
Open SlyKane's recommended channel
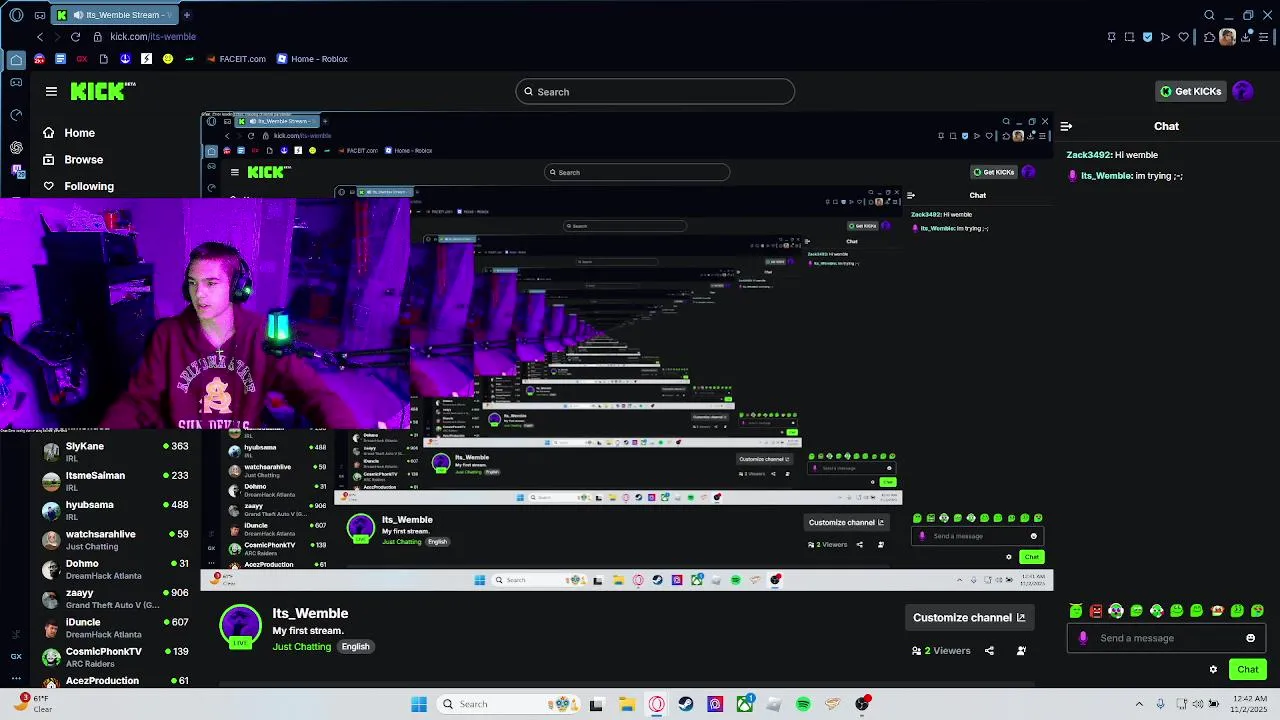tap(115, 451)
